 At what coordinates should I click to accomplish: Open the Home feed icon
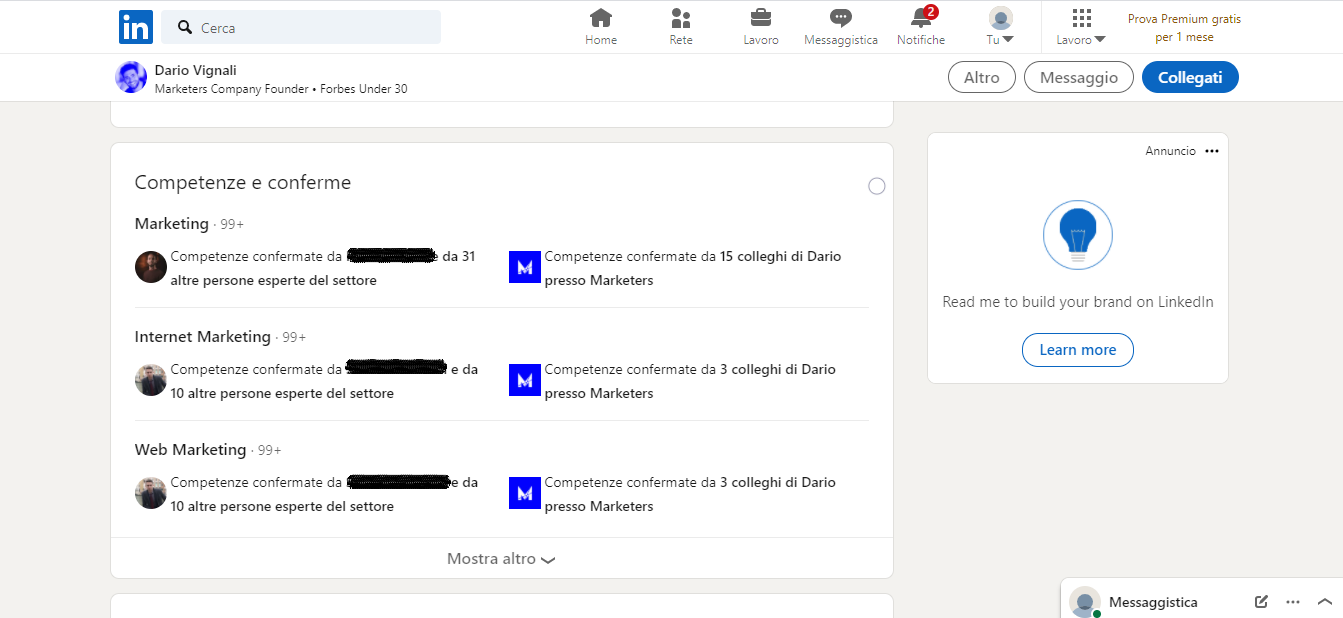[601, 18]
